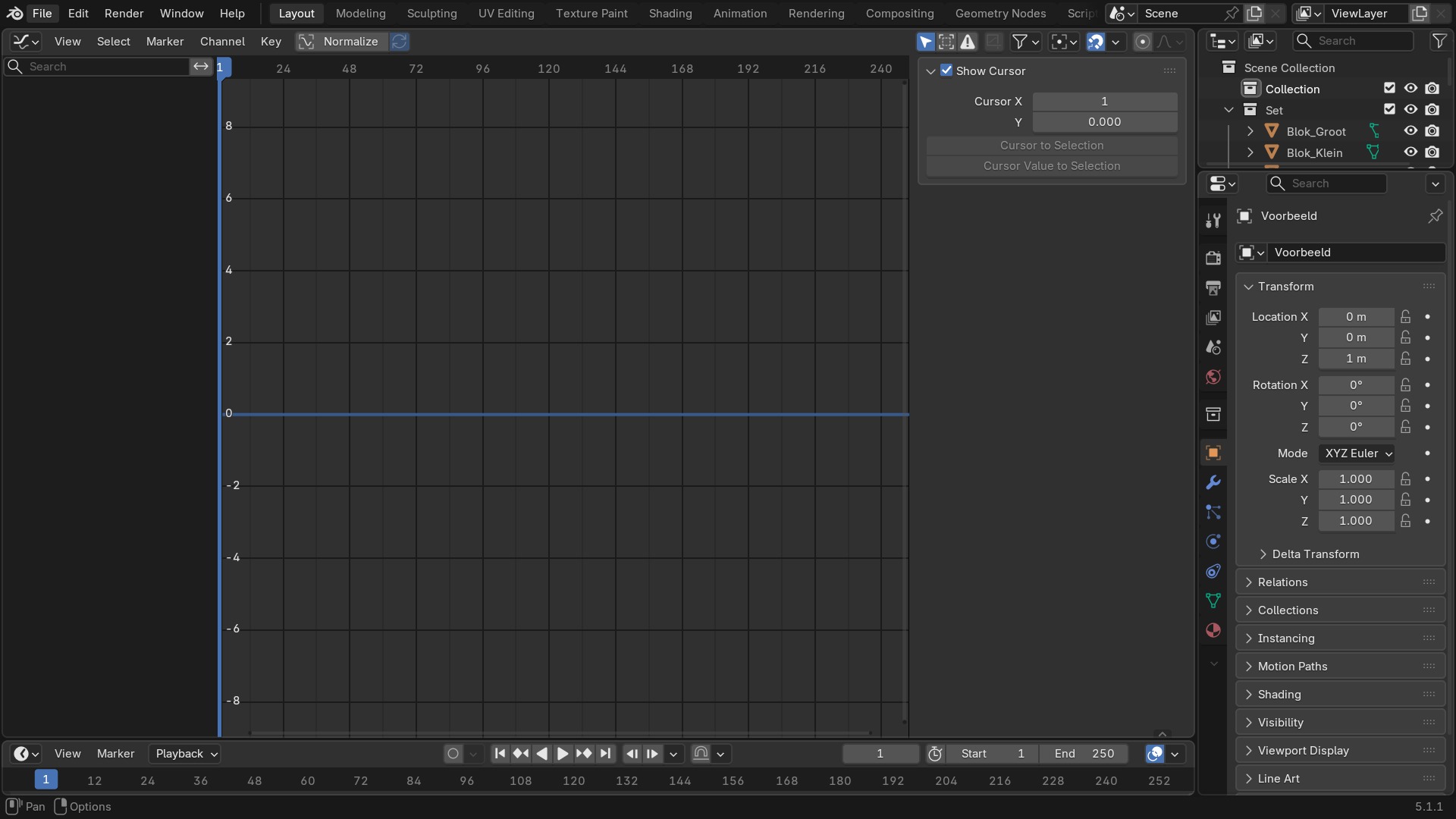
Task: Toggle the Show Cursor checkbox
Action: pyautogui.click(x=946, y=71)
